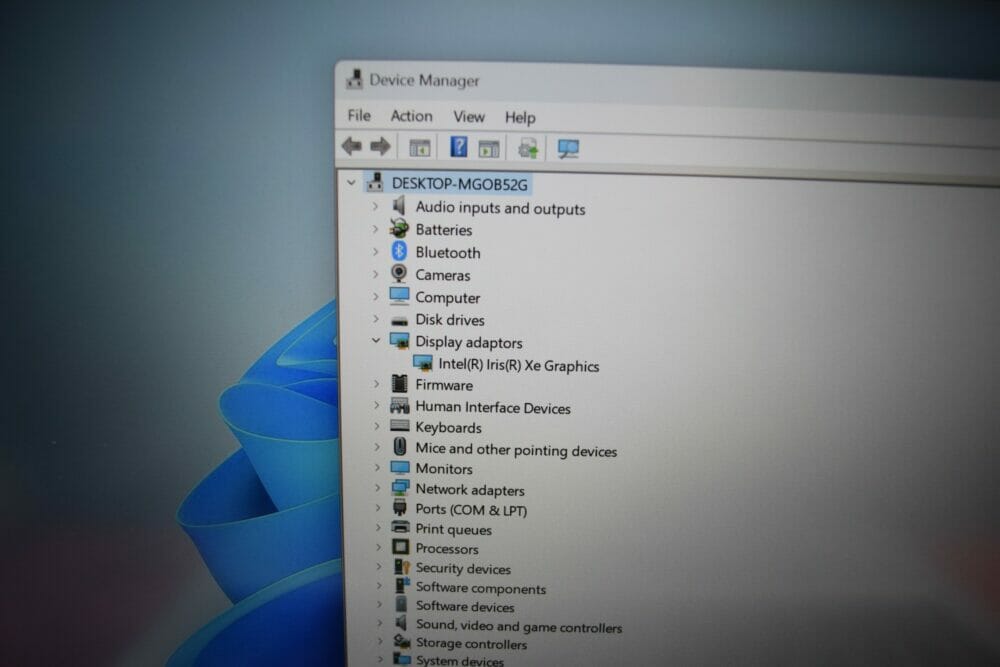Expand the Keyboards chevron
This screenshot has width=1000, height=667.
376,427
